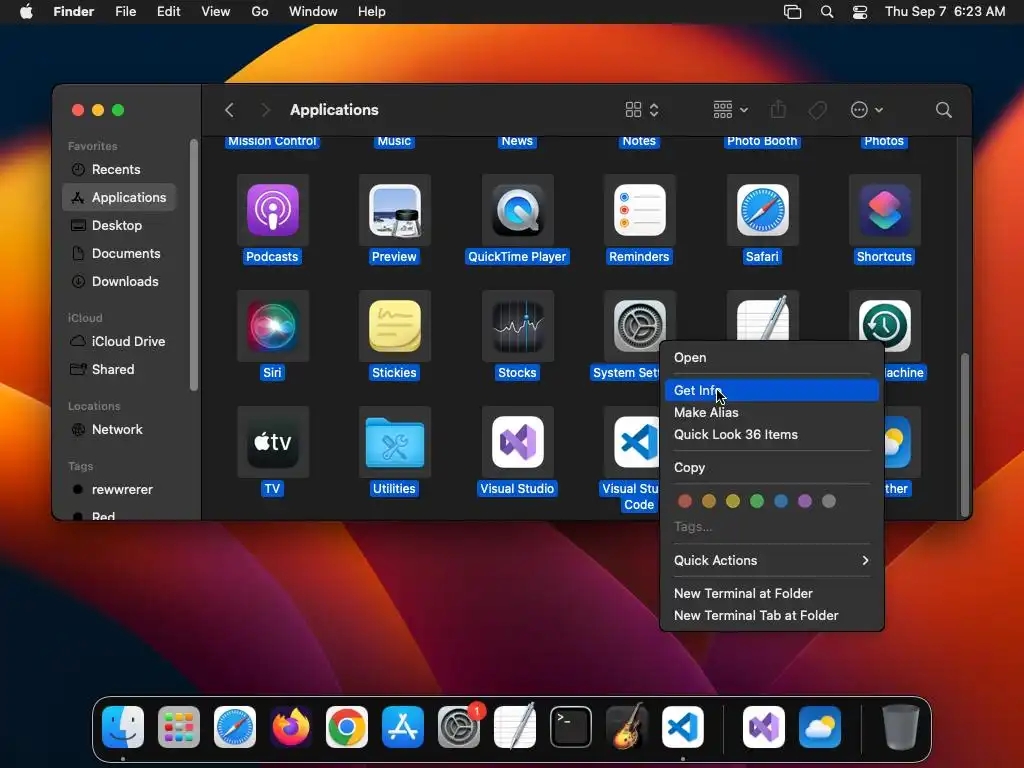
Task: Select the Time Machine app icon
Action: coord(884,326)
